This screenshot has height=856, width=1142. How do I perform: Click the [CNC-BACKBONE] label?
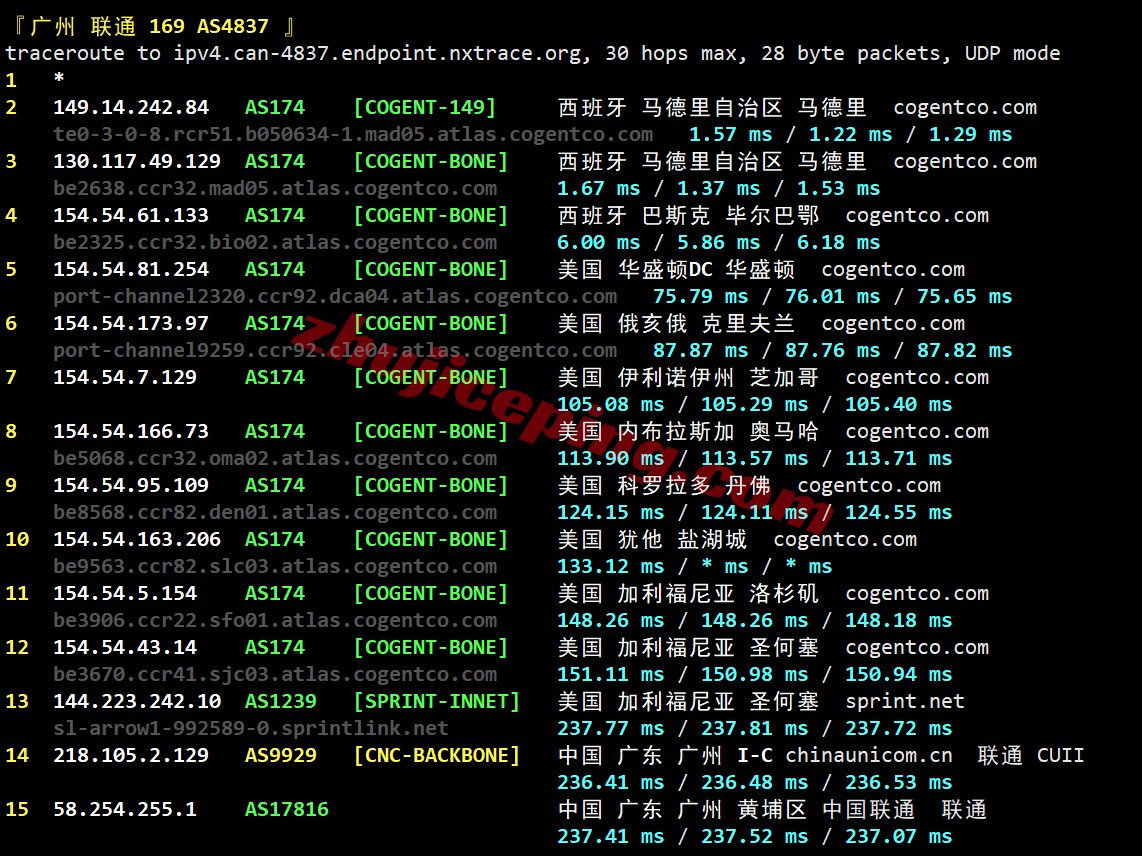pyautogui.click(x=437, y=755)
